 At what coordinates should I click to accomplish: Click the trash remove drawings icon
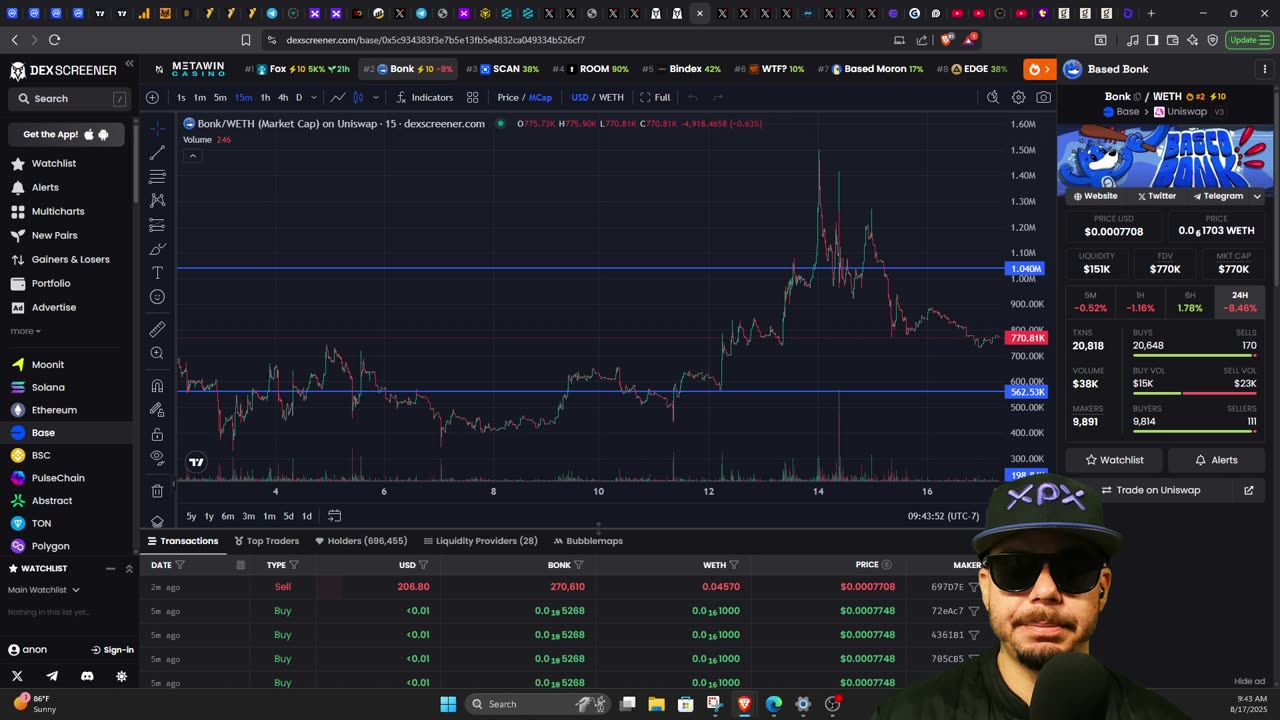pyautogui.click(x=157, y=491)
